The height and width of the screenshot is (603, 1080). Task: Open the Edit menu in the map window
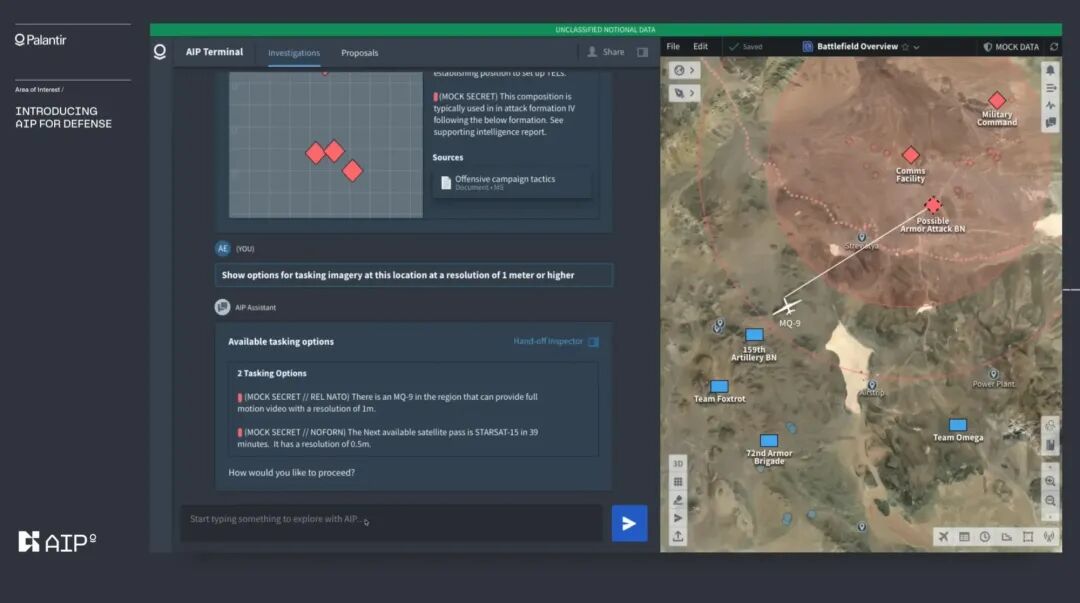coord(700,47)
